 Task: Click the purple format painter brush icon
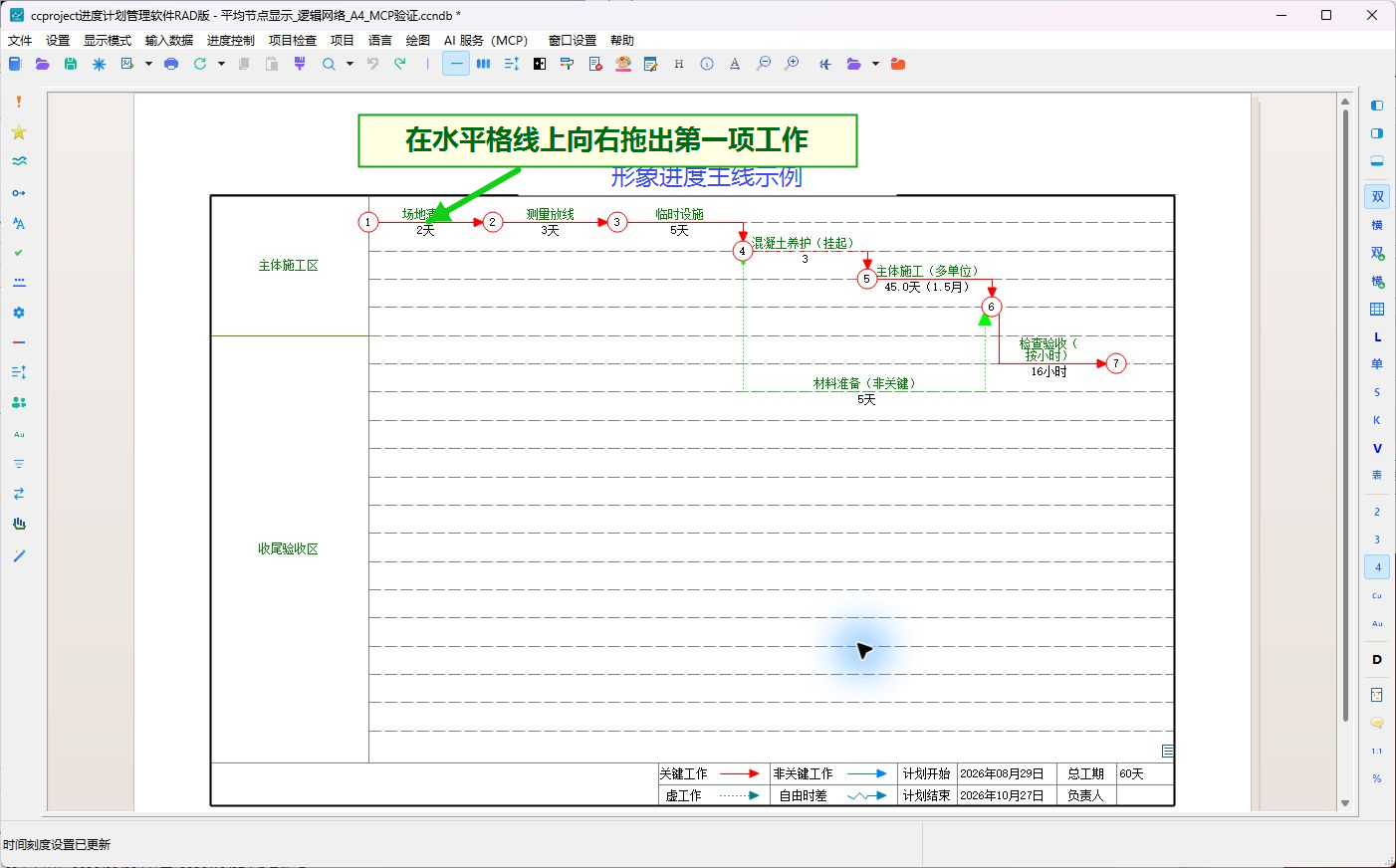pyautogui.click(x=300, y=64)
